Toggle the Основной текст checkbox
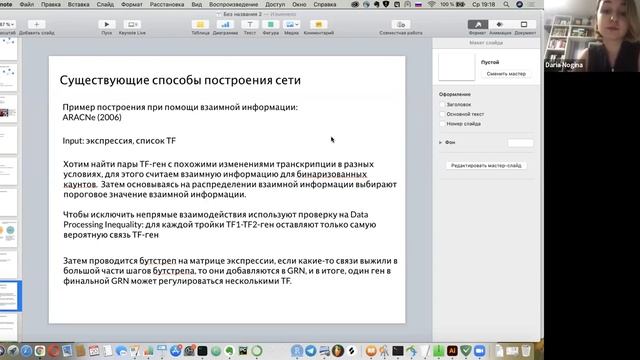640x360 pixels. 442,114
